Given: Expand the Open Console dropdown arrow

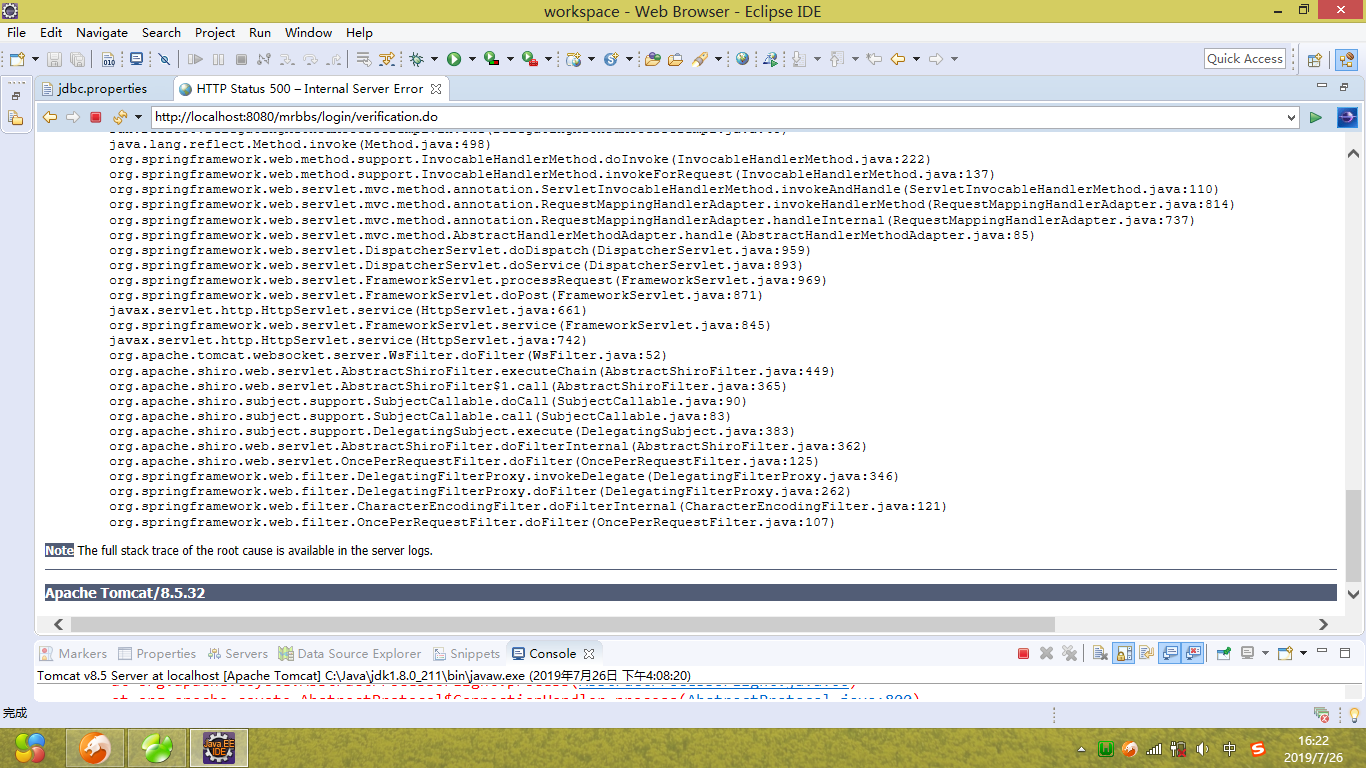Looking at the screenshot, I should pyautogui.click(x=1304, y=653).
